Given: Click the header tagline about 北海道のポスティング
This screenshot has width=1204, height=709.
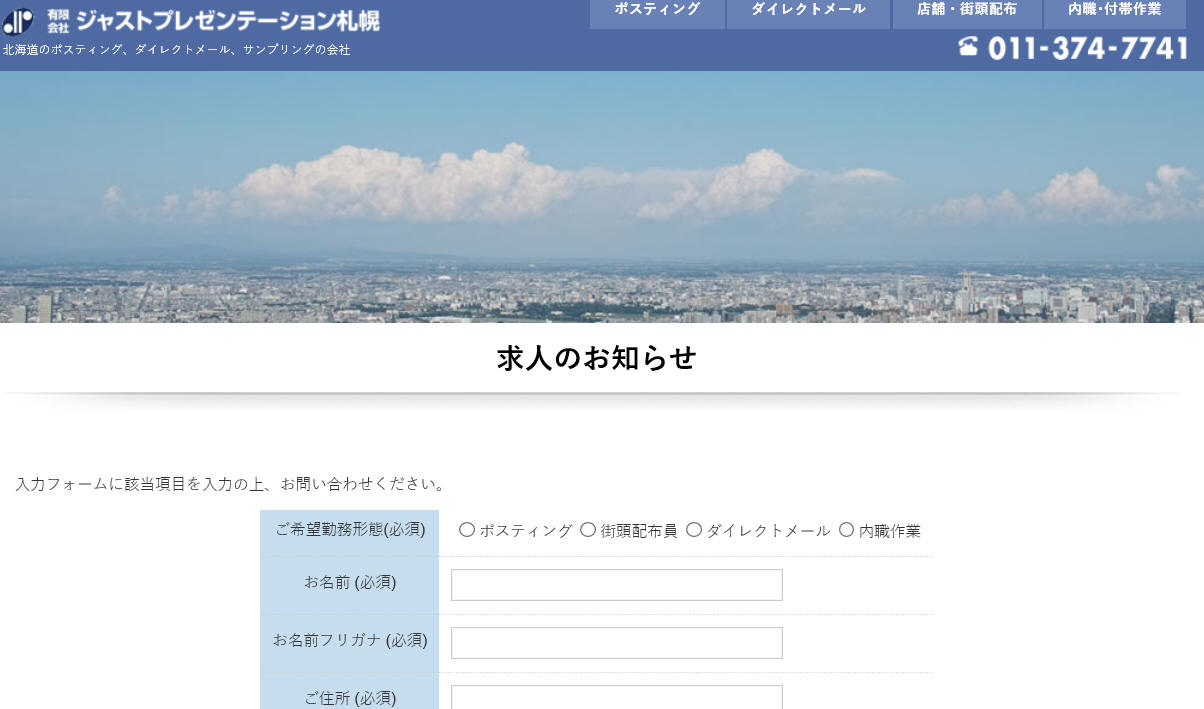Looking at the screenshot, I should pyautogui.click(x=177, y=50).
